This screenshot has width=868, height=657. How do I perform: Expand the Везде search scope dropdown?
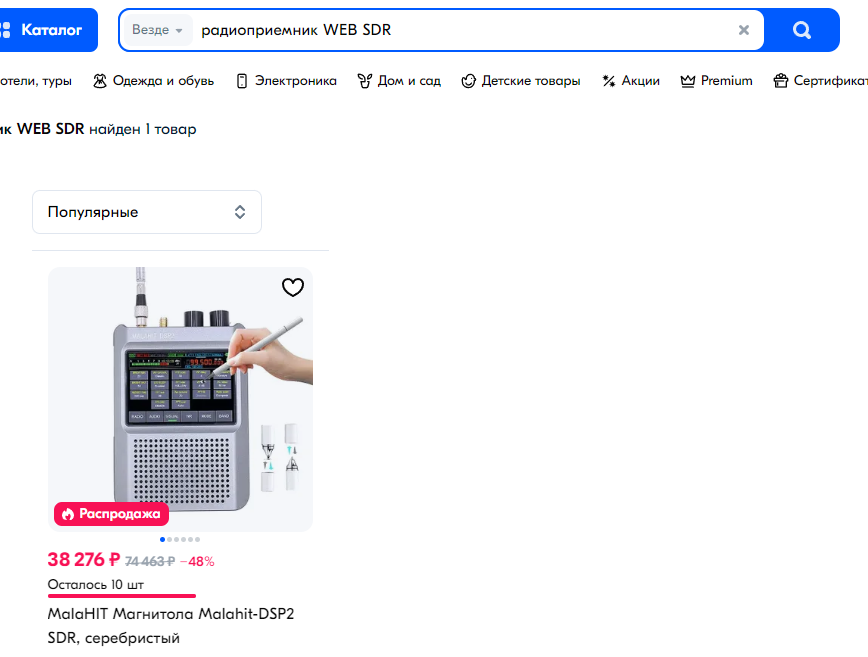157,30
